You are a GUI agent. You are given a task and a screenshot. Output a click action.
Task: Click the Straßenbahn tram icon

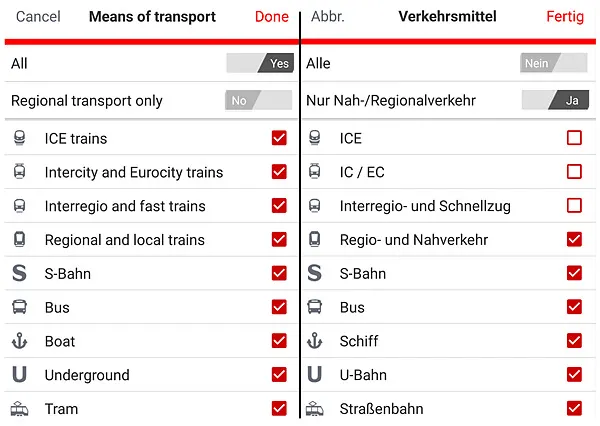click(x=314, y=409)
